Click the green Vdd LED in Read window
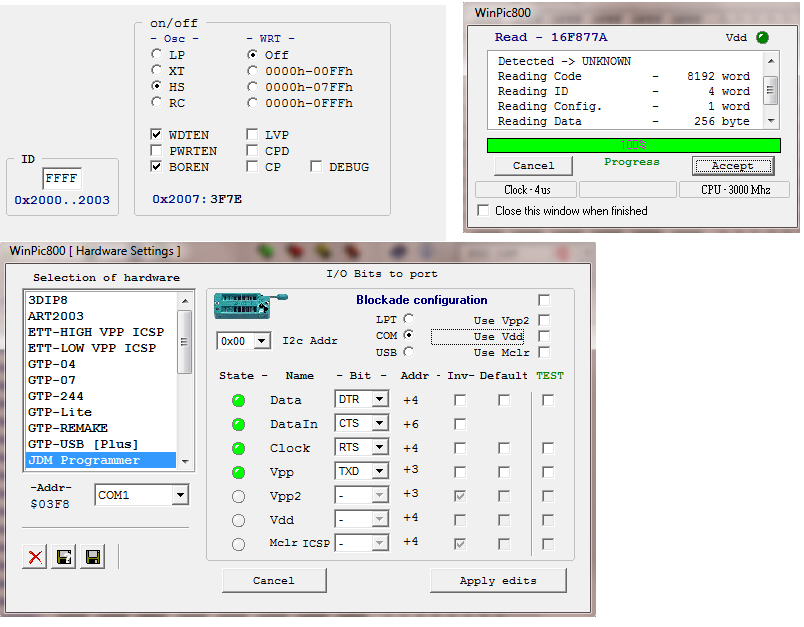Image resolution: width=804 pixels, height=627 pixels. (x=762, y=37)
